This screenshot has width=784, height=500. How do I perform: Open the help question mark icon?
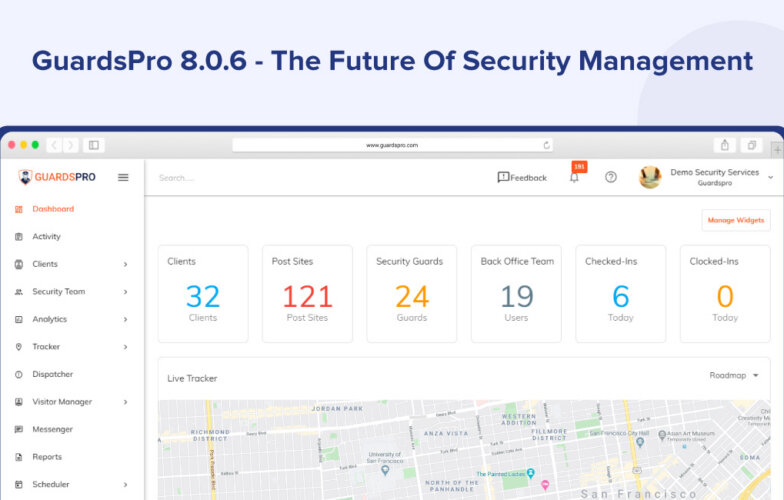(x=610, y=177)
